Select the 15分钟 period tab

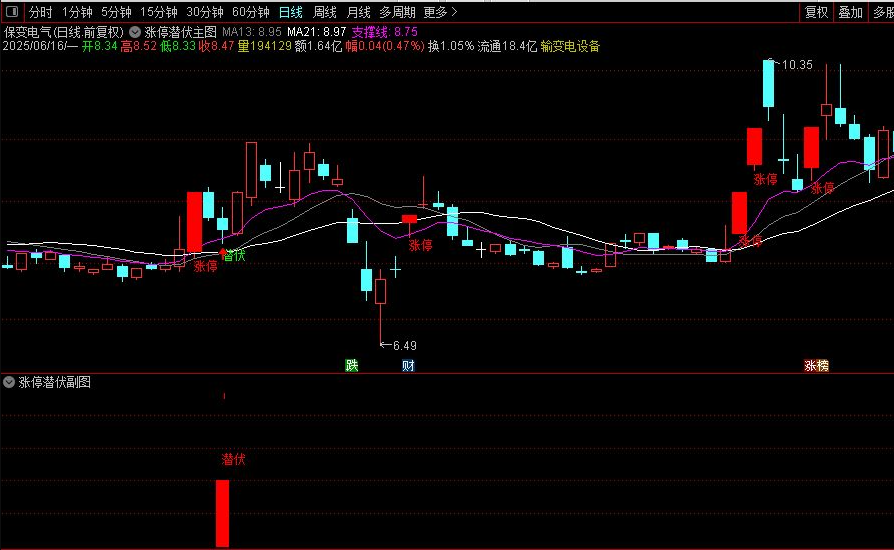click(159, 12)
